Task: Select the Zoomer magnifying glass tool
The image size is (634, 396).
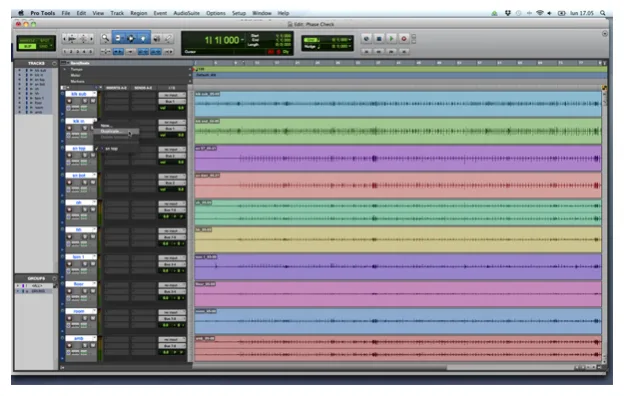Action: (106, 38)
